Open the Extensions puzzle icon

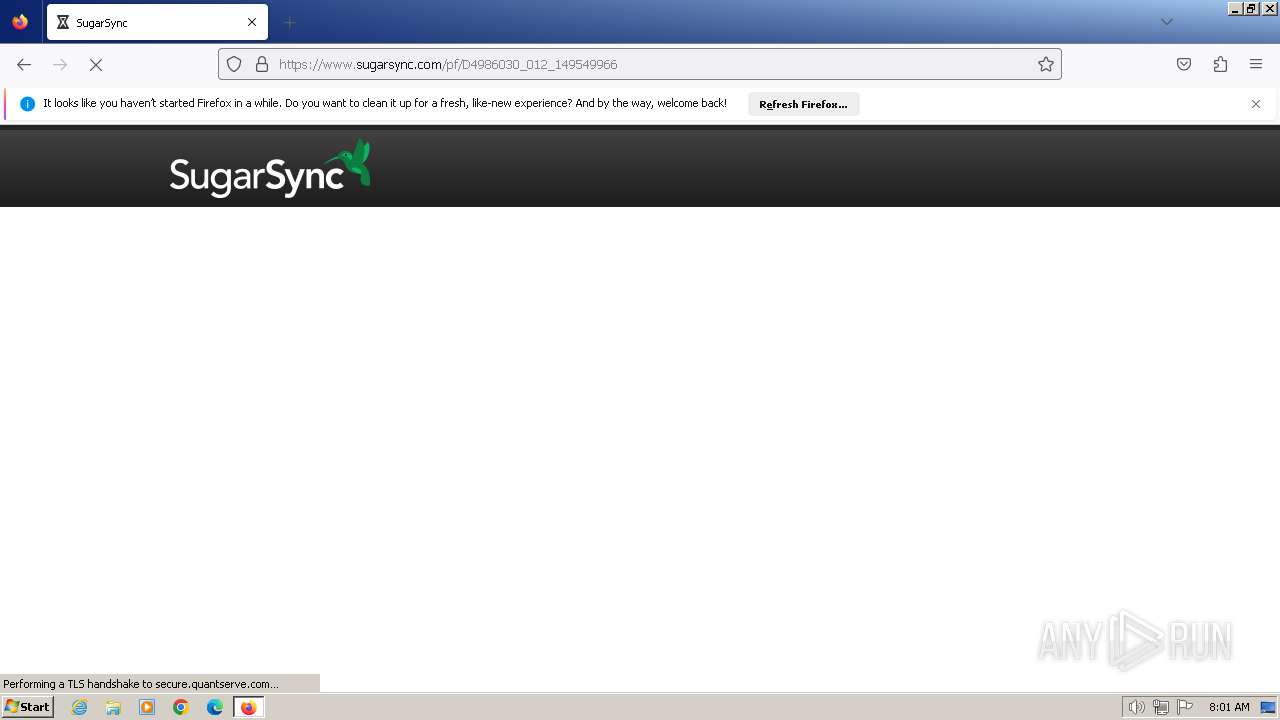[x=1220, y=64]
